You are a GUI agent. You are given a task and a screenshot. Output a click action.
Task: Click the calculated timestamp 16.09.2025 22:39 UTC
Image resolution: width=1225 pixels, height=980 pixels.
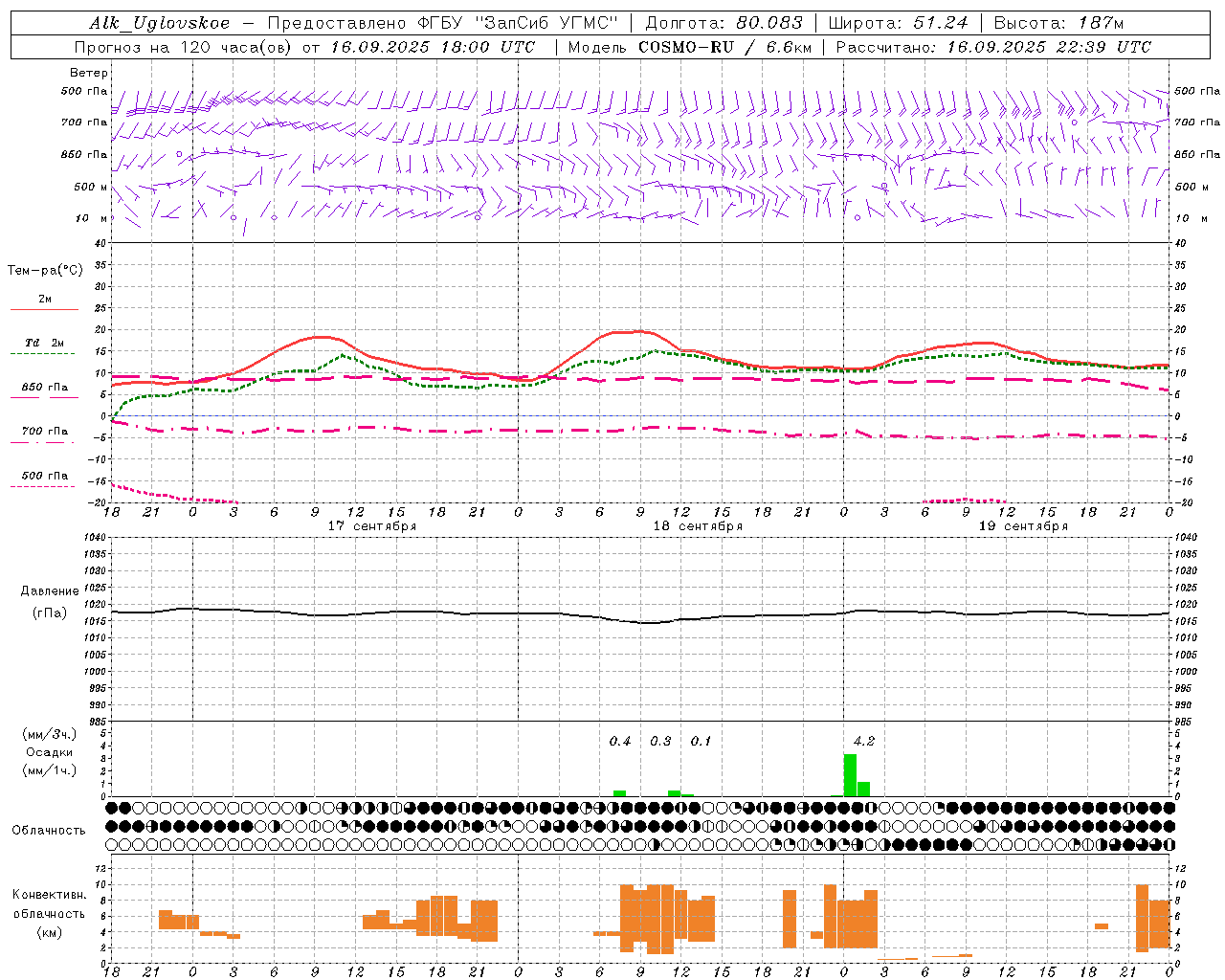(1049, 47)
